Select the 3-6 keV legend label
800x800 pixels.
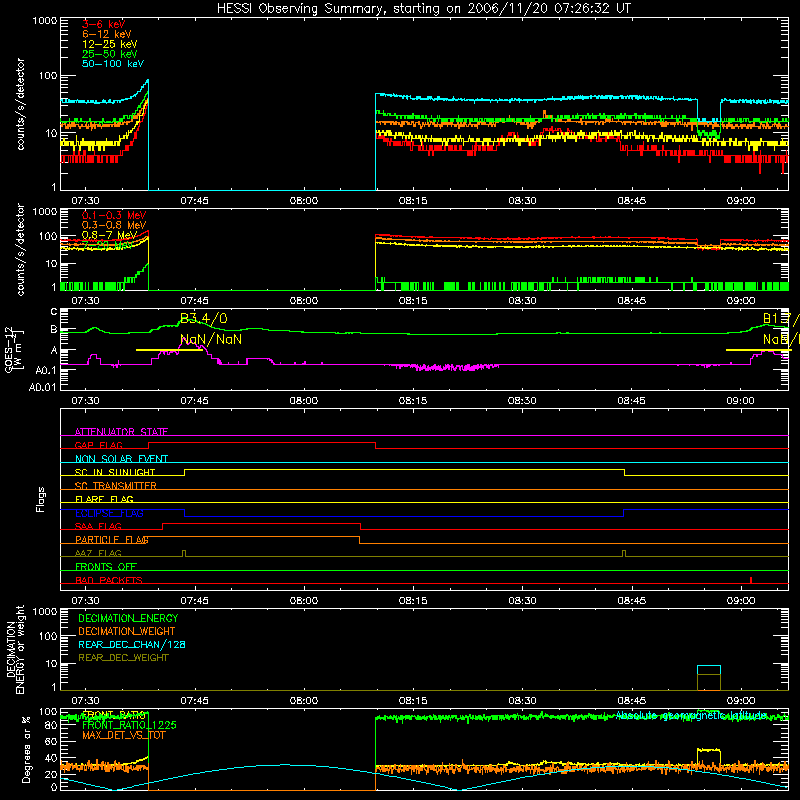point(103,24)
